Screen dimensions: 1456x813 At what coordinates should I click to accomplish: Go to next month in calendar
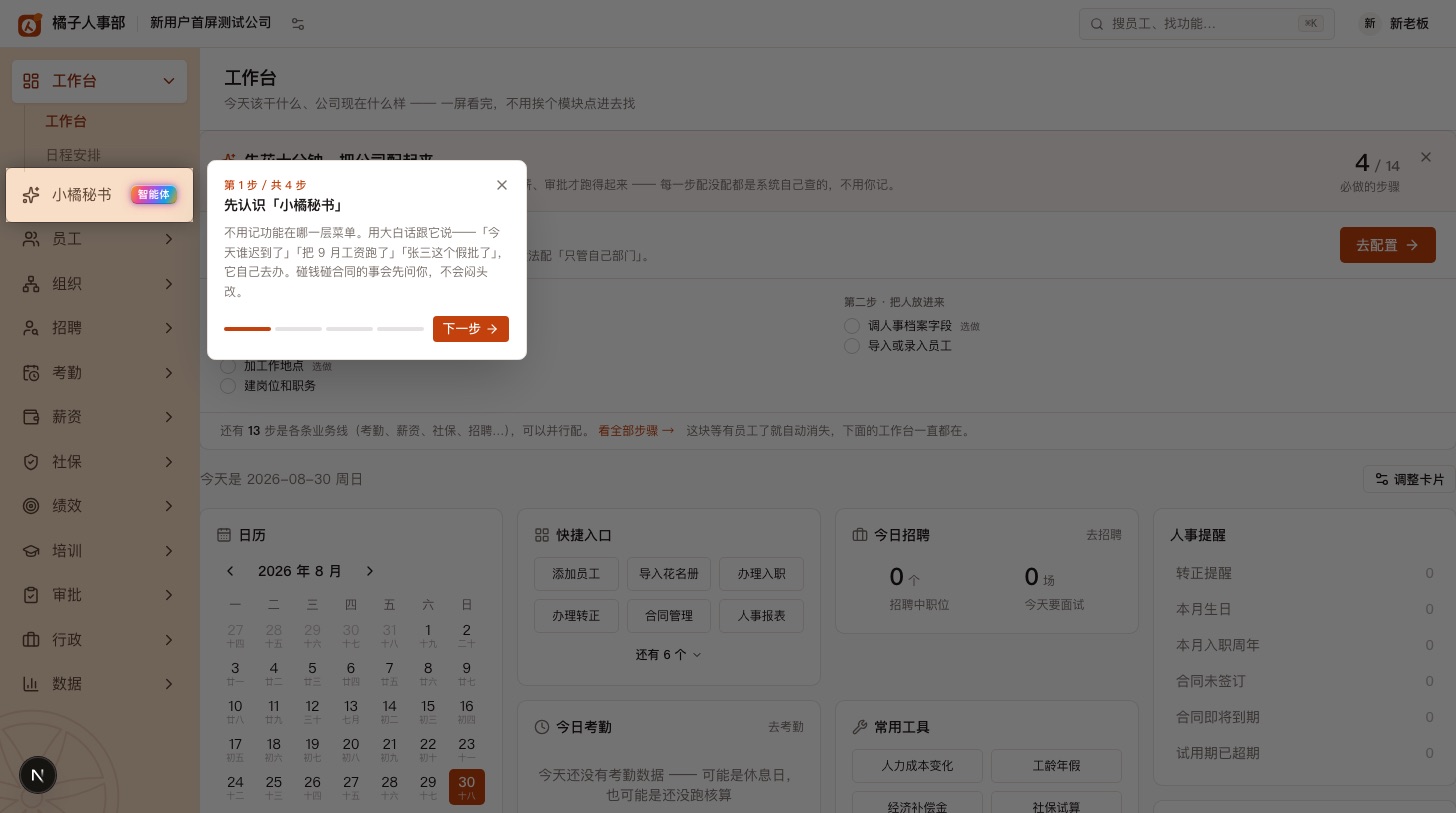(369, 571)
